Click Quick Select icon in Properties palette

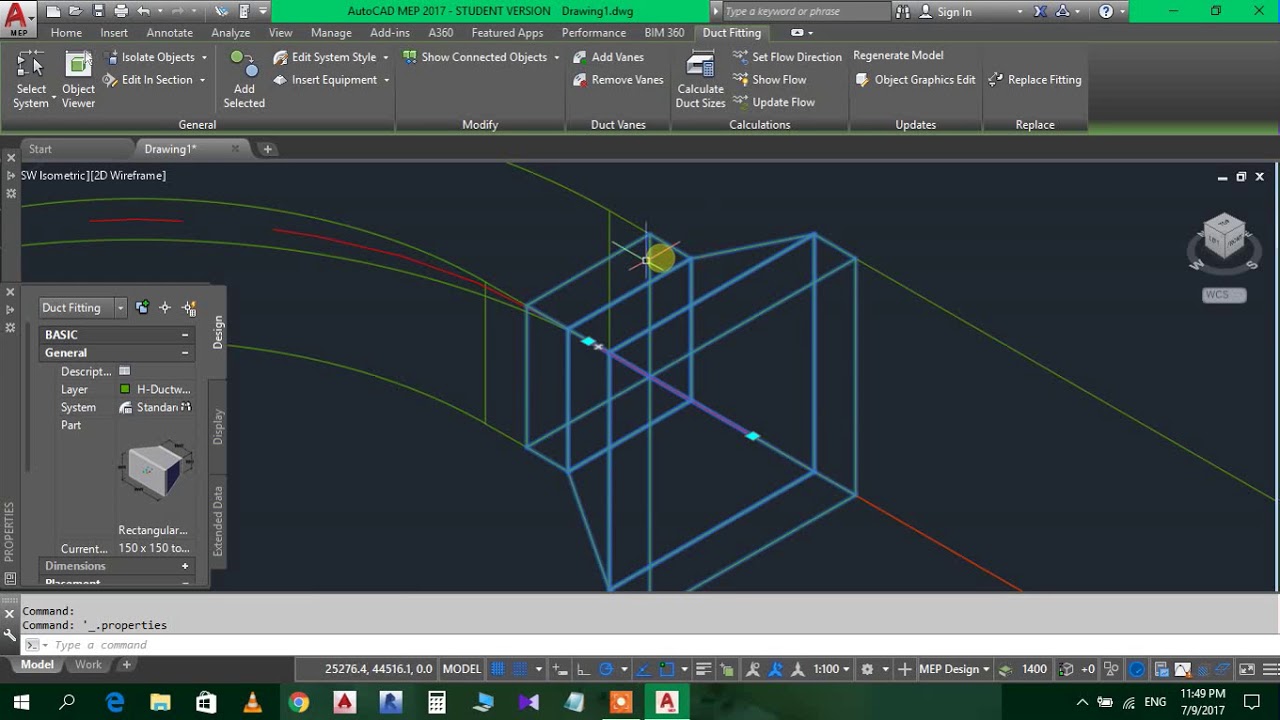click(x=190, y=308)
